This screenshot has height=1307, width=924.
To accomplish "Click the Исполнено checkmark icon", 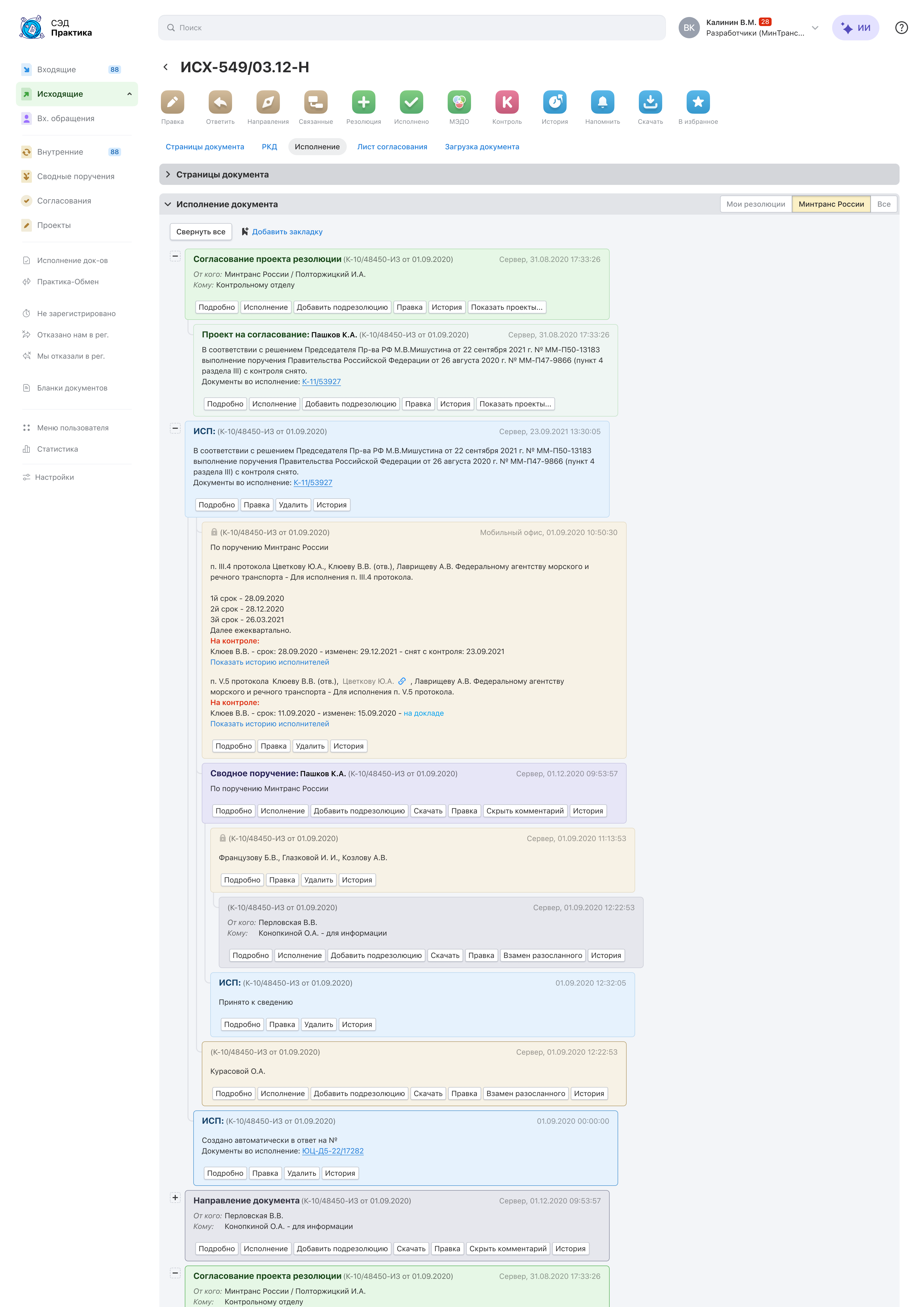I will coord(411,103).
